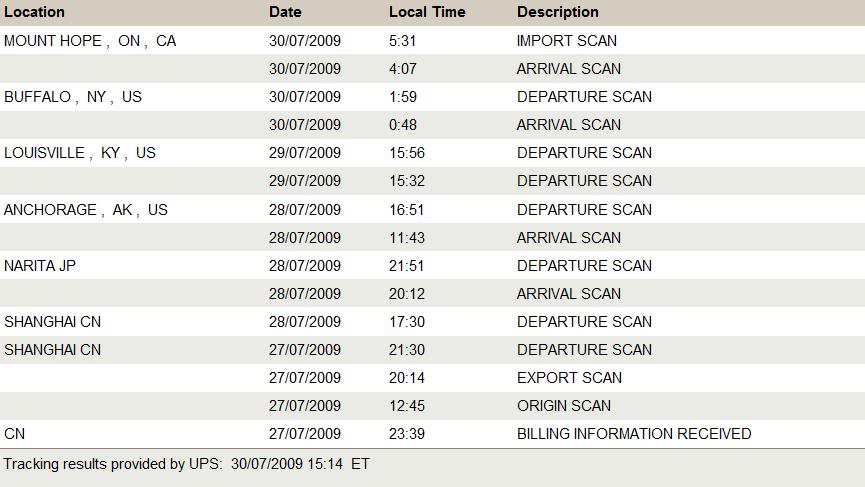
Task: Click BILLING INFORMATION RECEIVED description
Action: tap(634, 434)
